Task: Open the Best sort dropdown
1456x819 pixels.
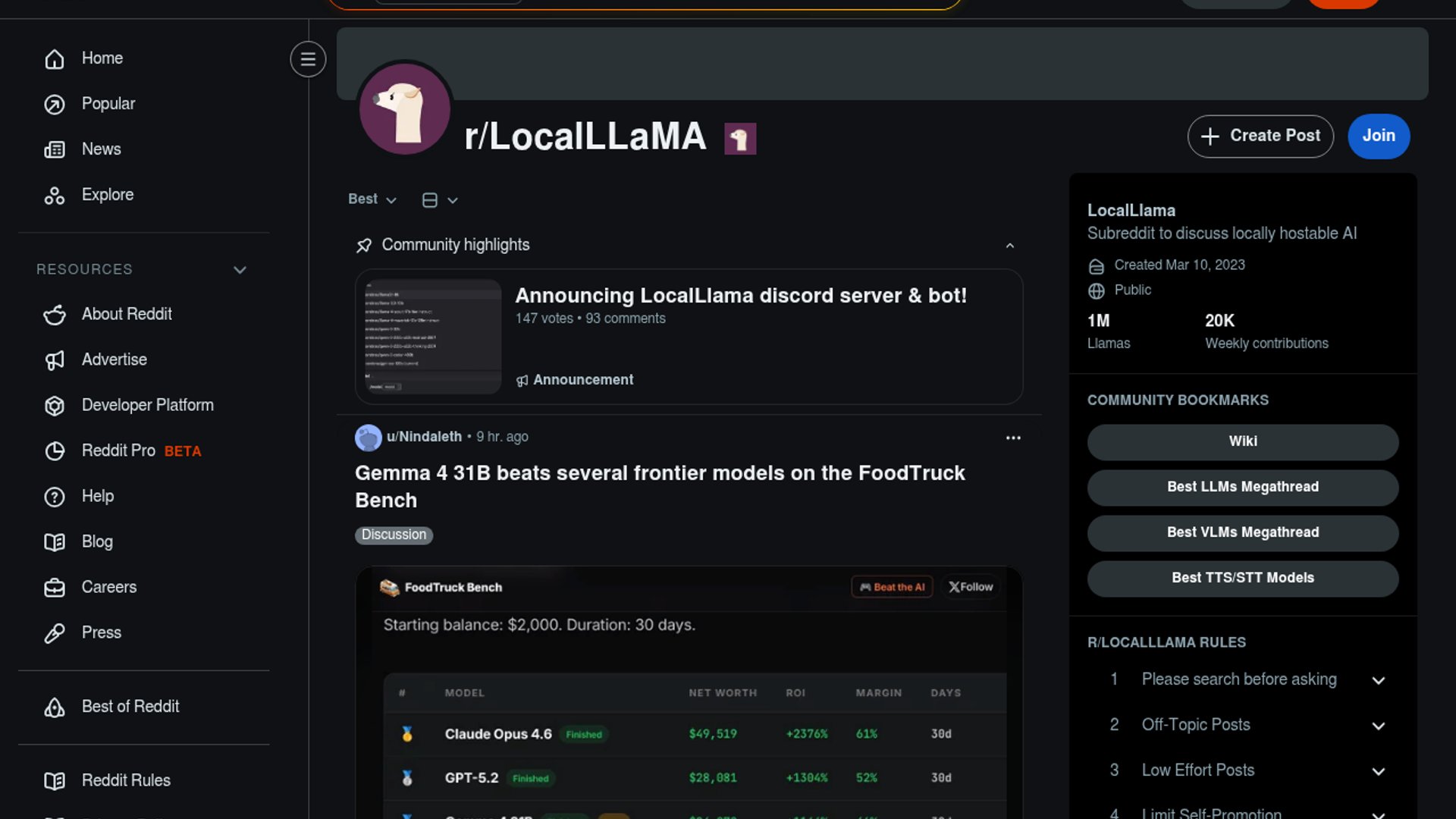Action: [x=372, y=199]
